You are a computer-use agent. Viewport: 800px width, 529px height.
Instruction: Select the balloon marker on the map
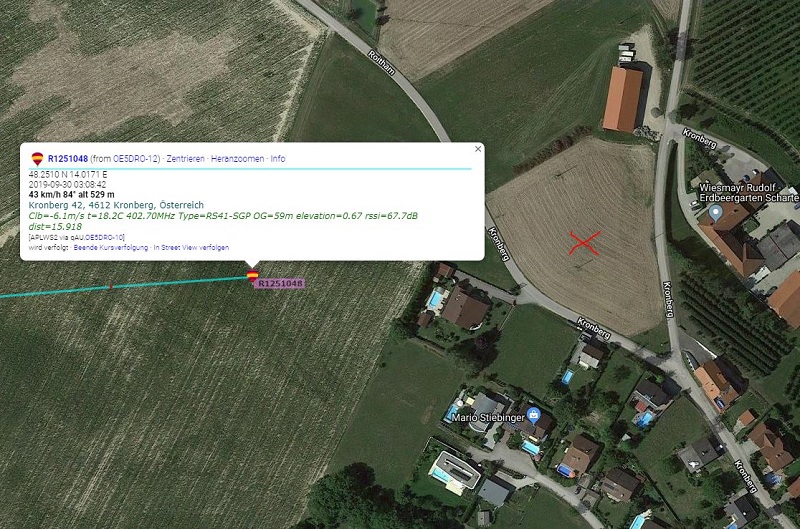(252, 275)
